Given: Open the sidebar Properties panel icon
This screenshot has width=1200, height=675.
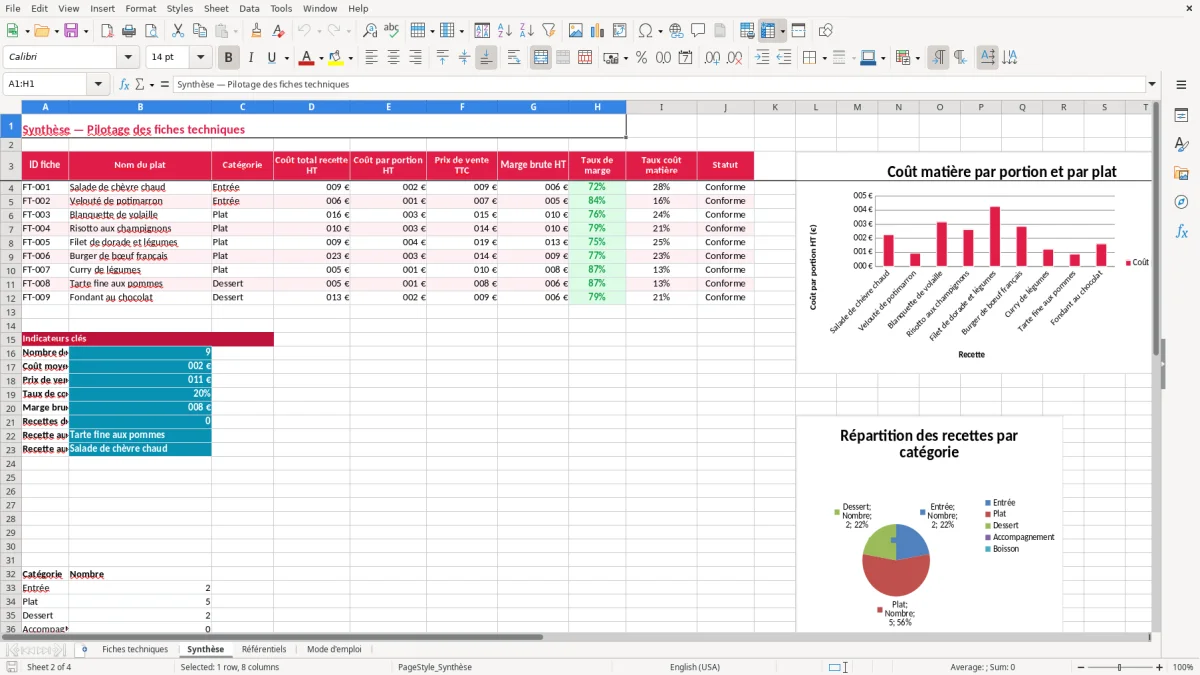Looking at the screenshot, I should [x=1181, y=116].
